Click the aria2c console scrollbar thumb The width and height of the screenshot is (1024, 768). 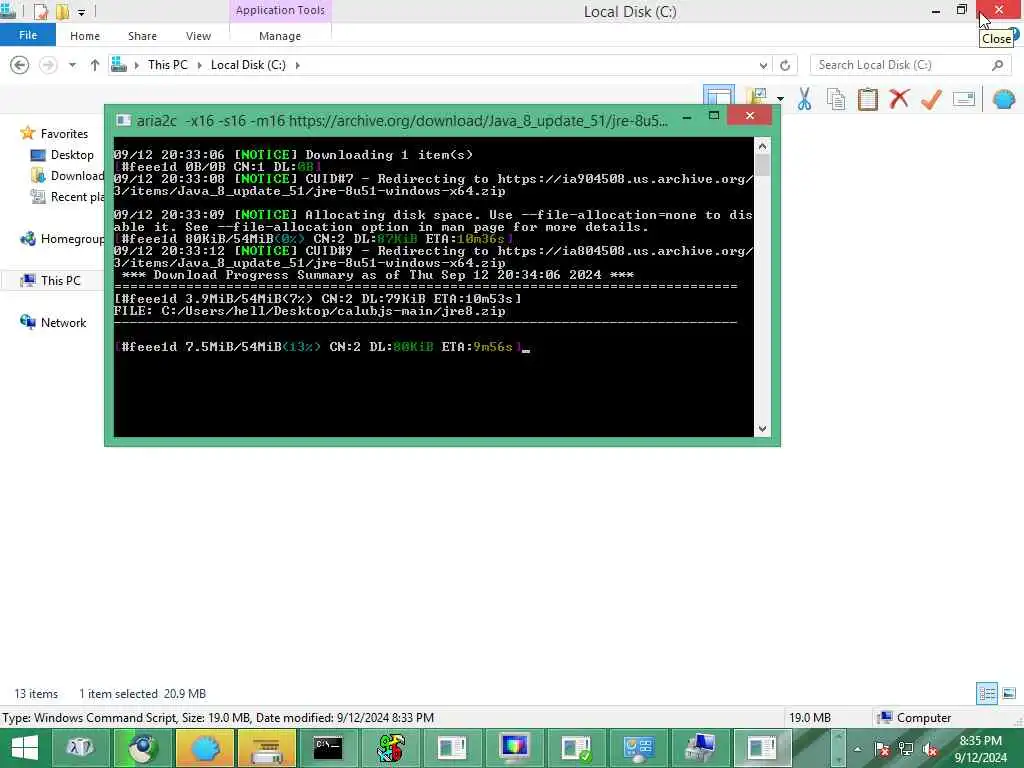[x=762, y=165]
